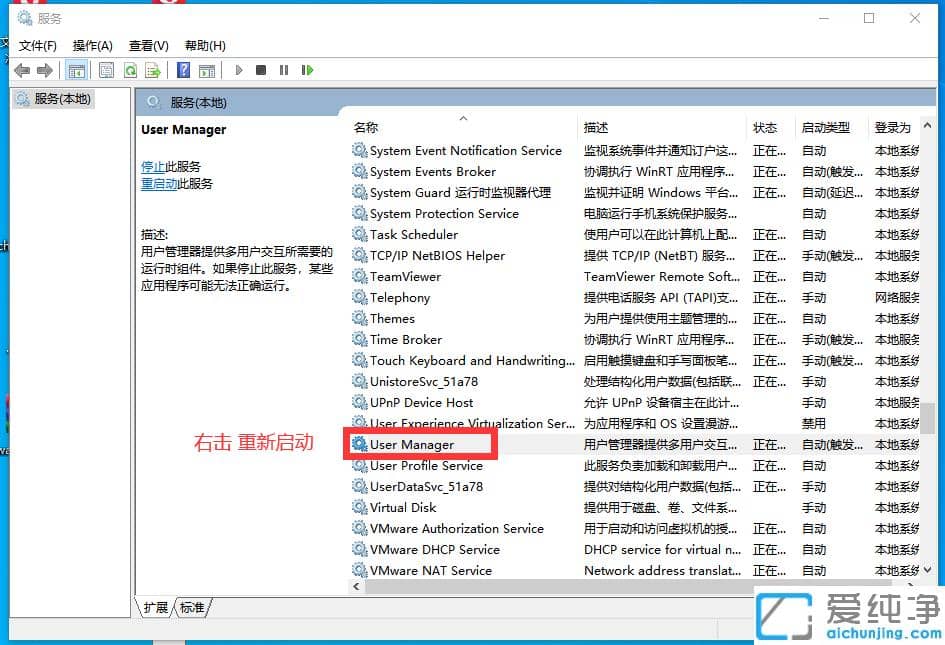Open the 查看(V) menu
The image size is (945, 645).
pyautogui.click(x=146, y=45)
